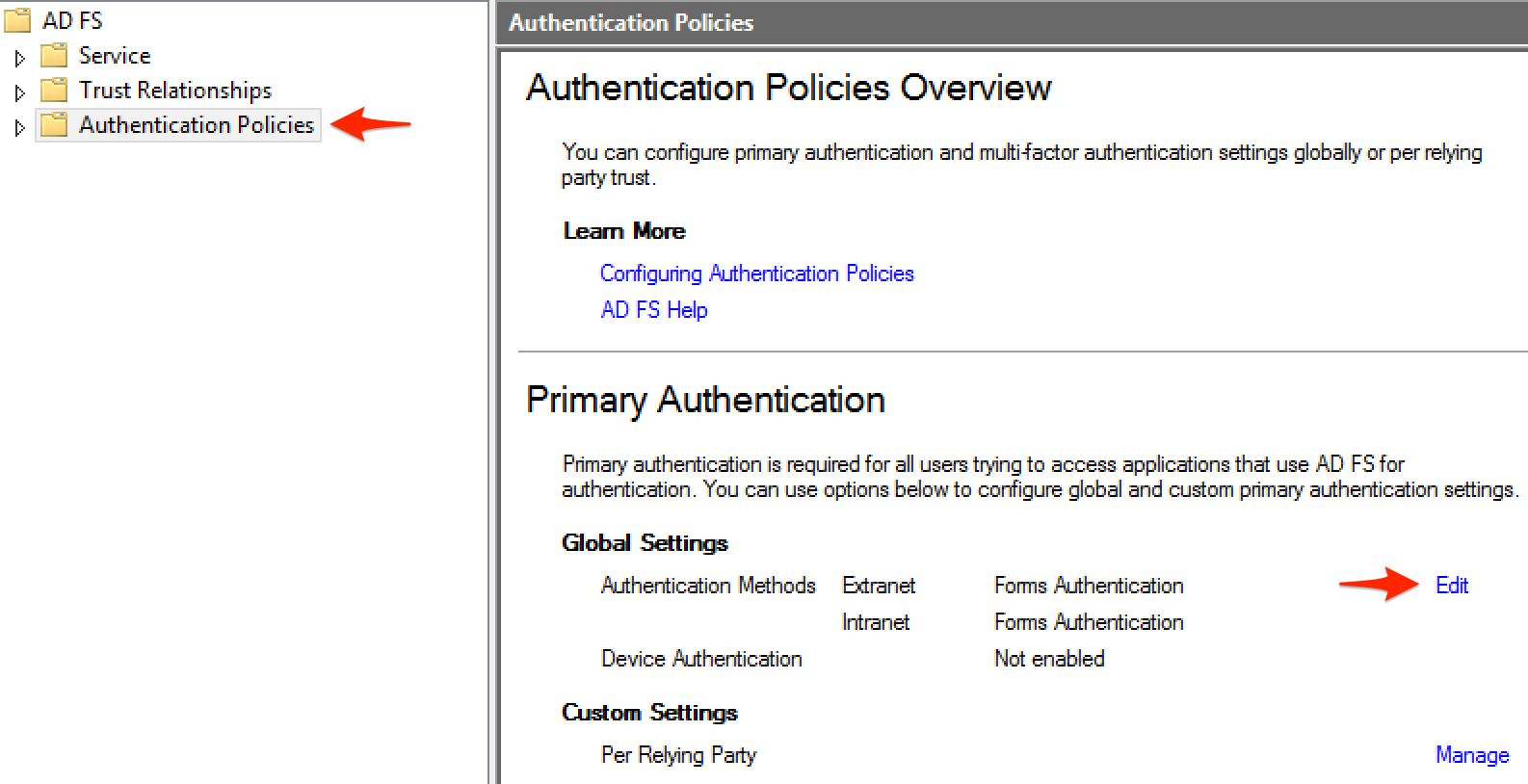
Task: Expand the Trust Relationships tree node
Action: pos(19,92)
